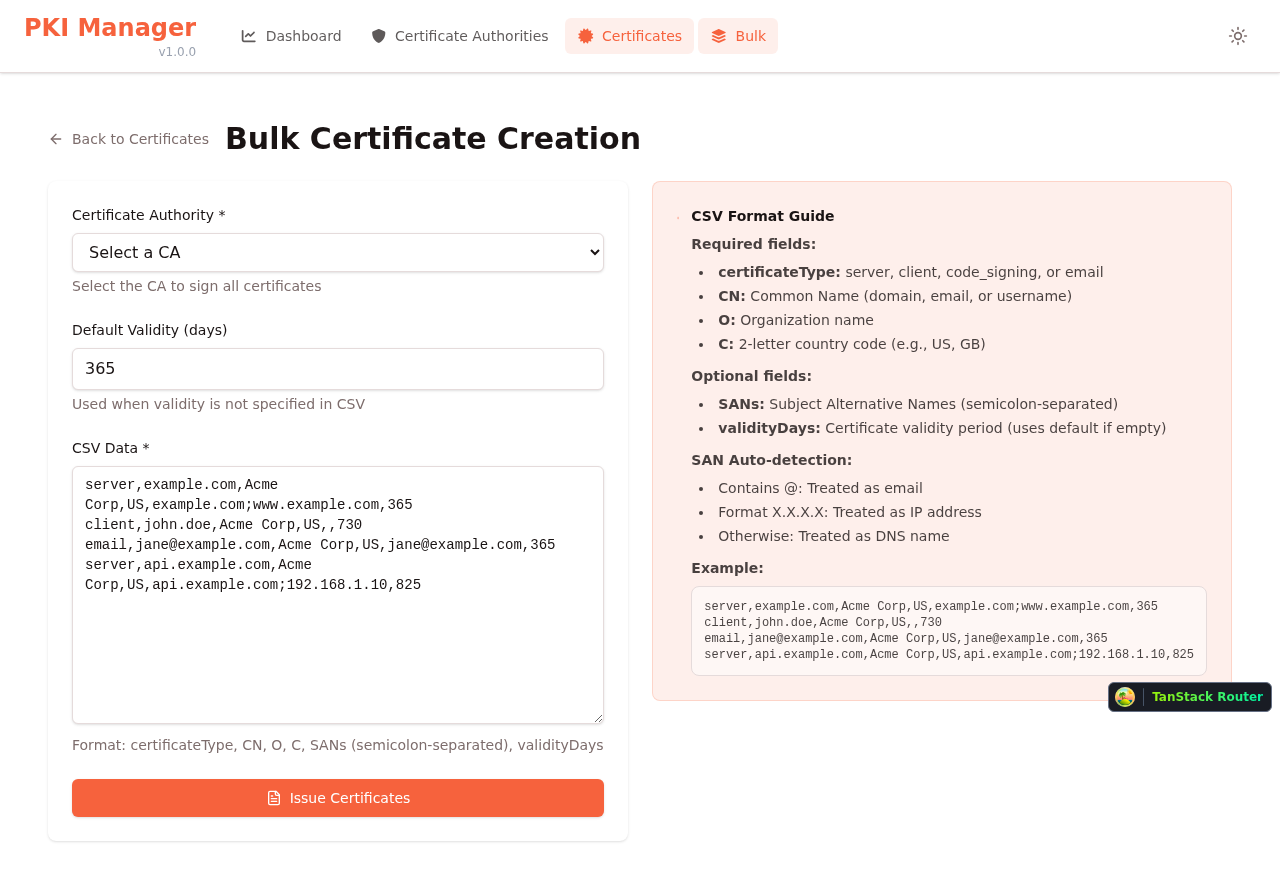Click the Issue Certificates button

(338, 798)
